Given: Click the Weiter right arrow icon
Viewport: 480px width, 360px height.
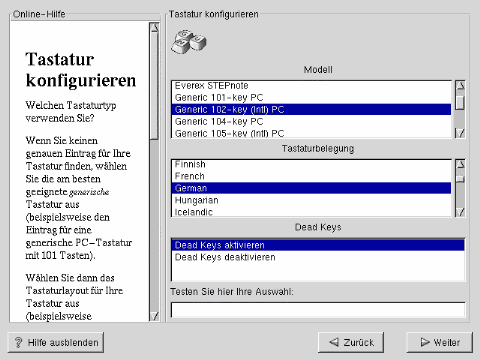Looking at the screenshot, I should pyautogui.click(x=425, y=342).
